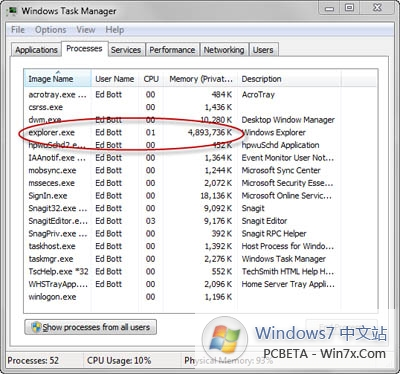Select the WHSTrayApp process row
This screenshot has width=400, height=374.
pyautogui.click(x=200, y=285)
